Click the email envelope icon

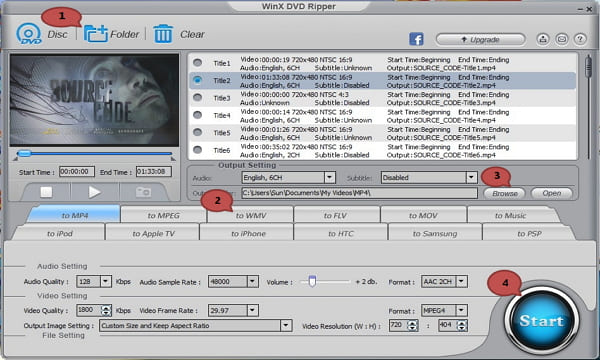click(x=562, y=39)
